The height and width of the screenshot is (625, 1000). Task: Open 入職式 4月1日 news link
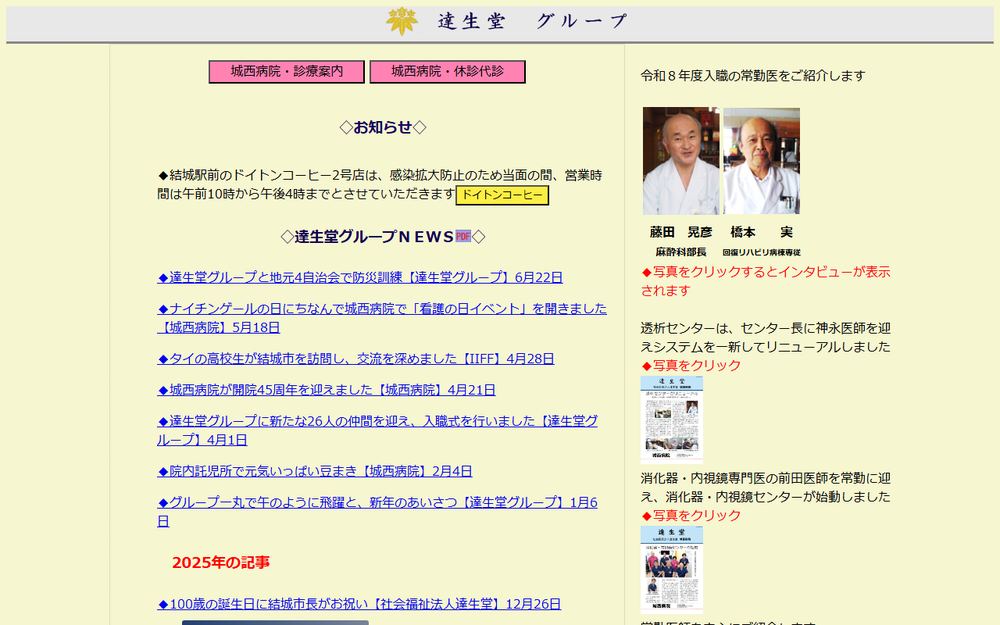point(377,430)
